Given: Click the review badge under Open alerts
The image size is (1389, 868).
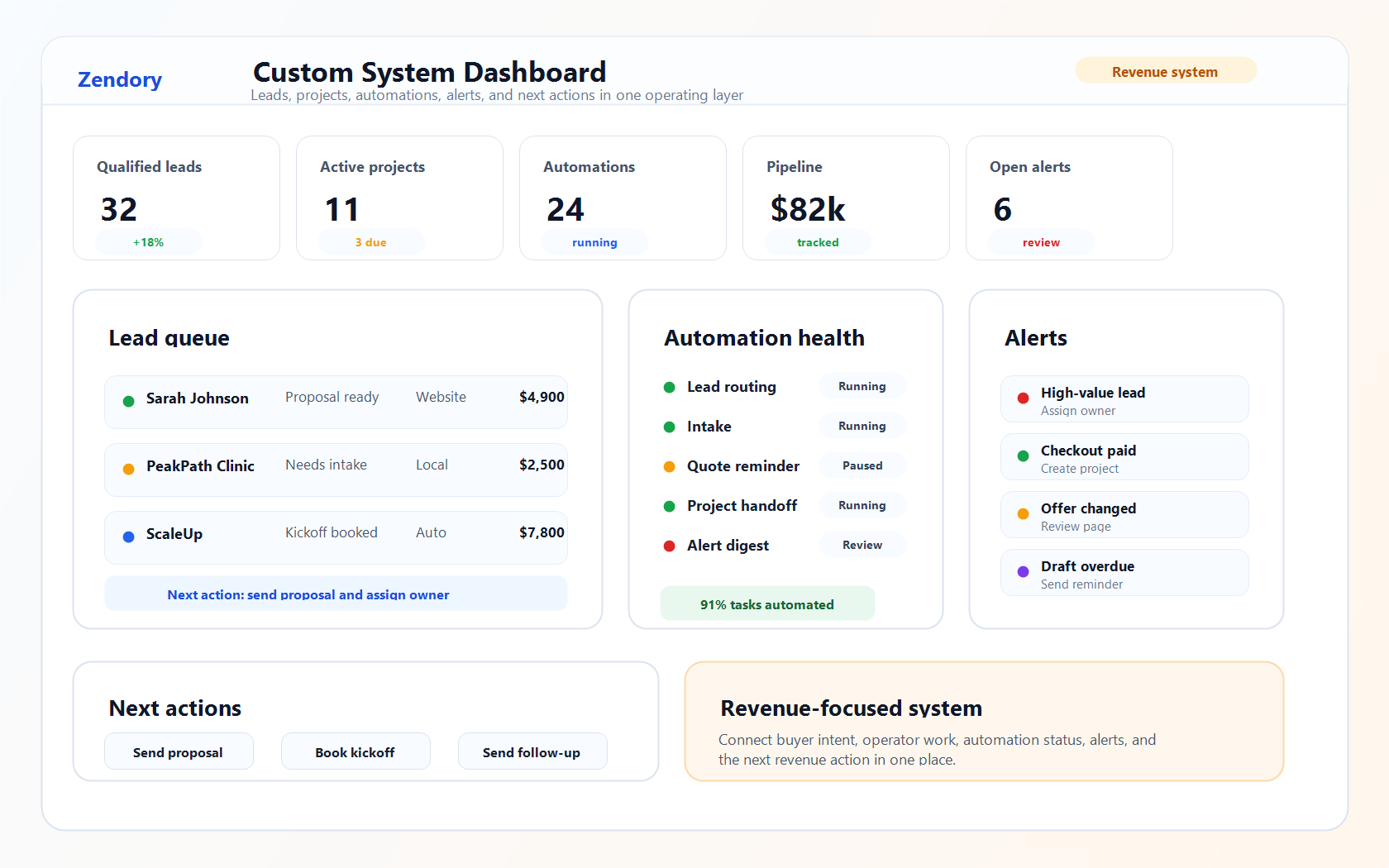Looking at the screenshot, I should pyautogui.click(x=1041, y=242).
